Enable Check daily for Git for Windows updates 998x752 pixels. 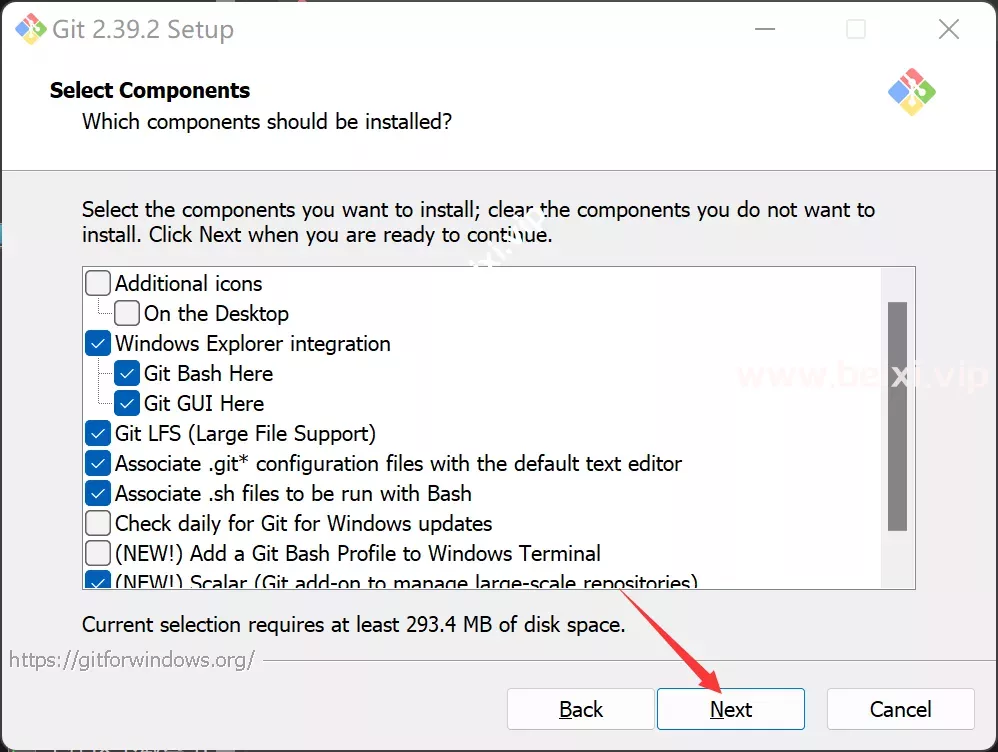(x=98, y=523)
